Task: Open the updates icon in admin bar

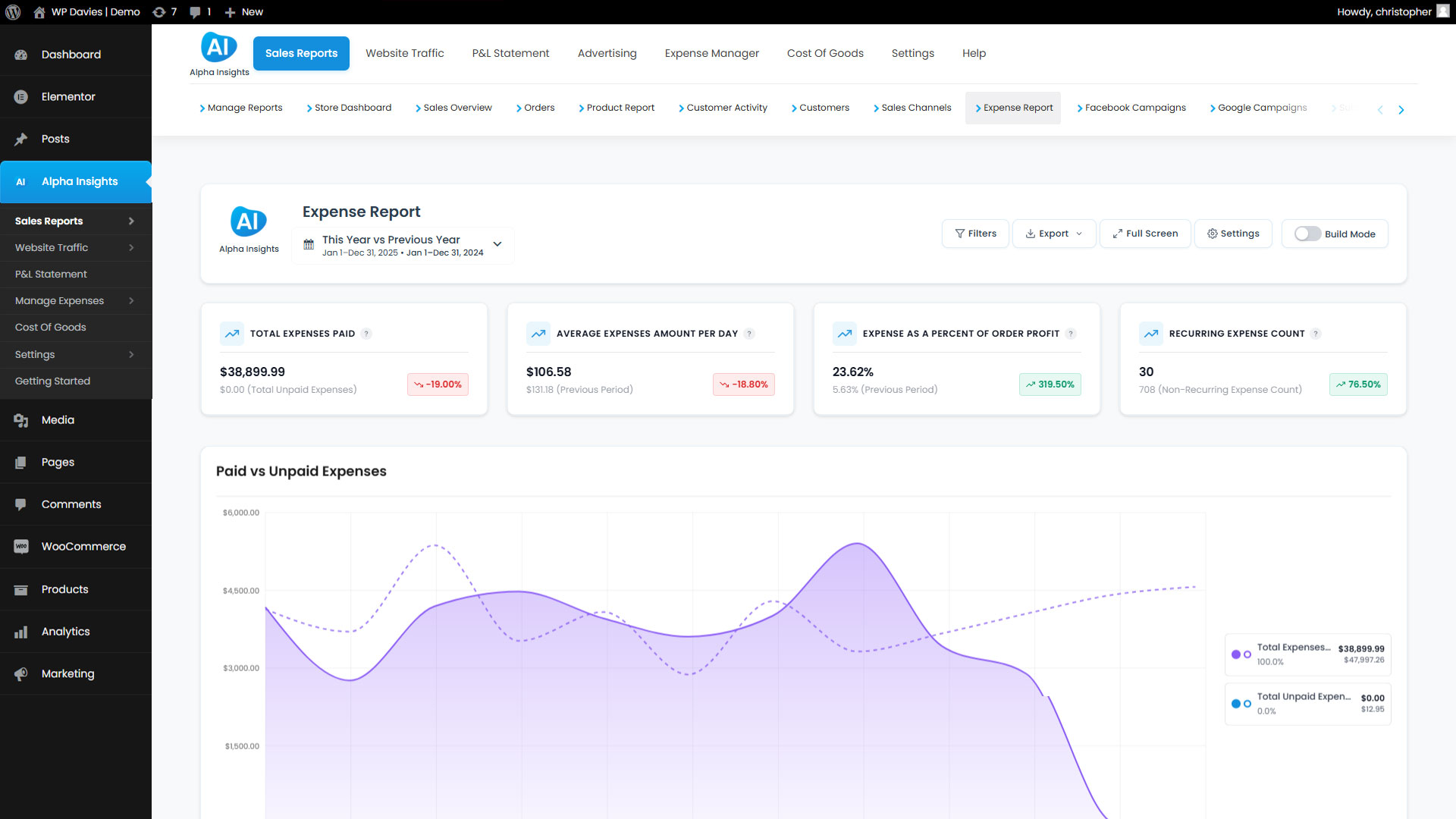Action: coord(159,12)
